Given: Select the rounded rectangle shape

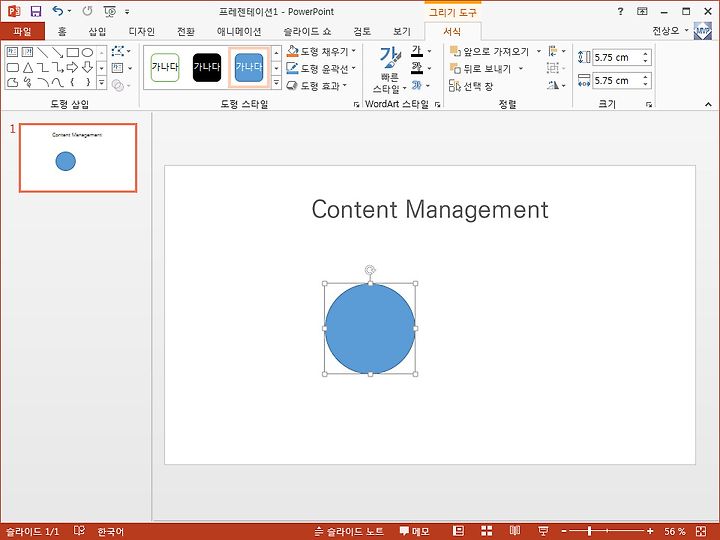Looking at the screenshot, I should click(x=12, y=68).
